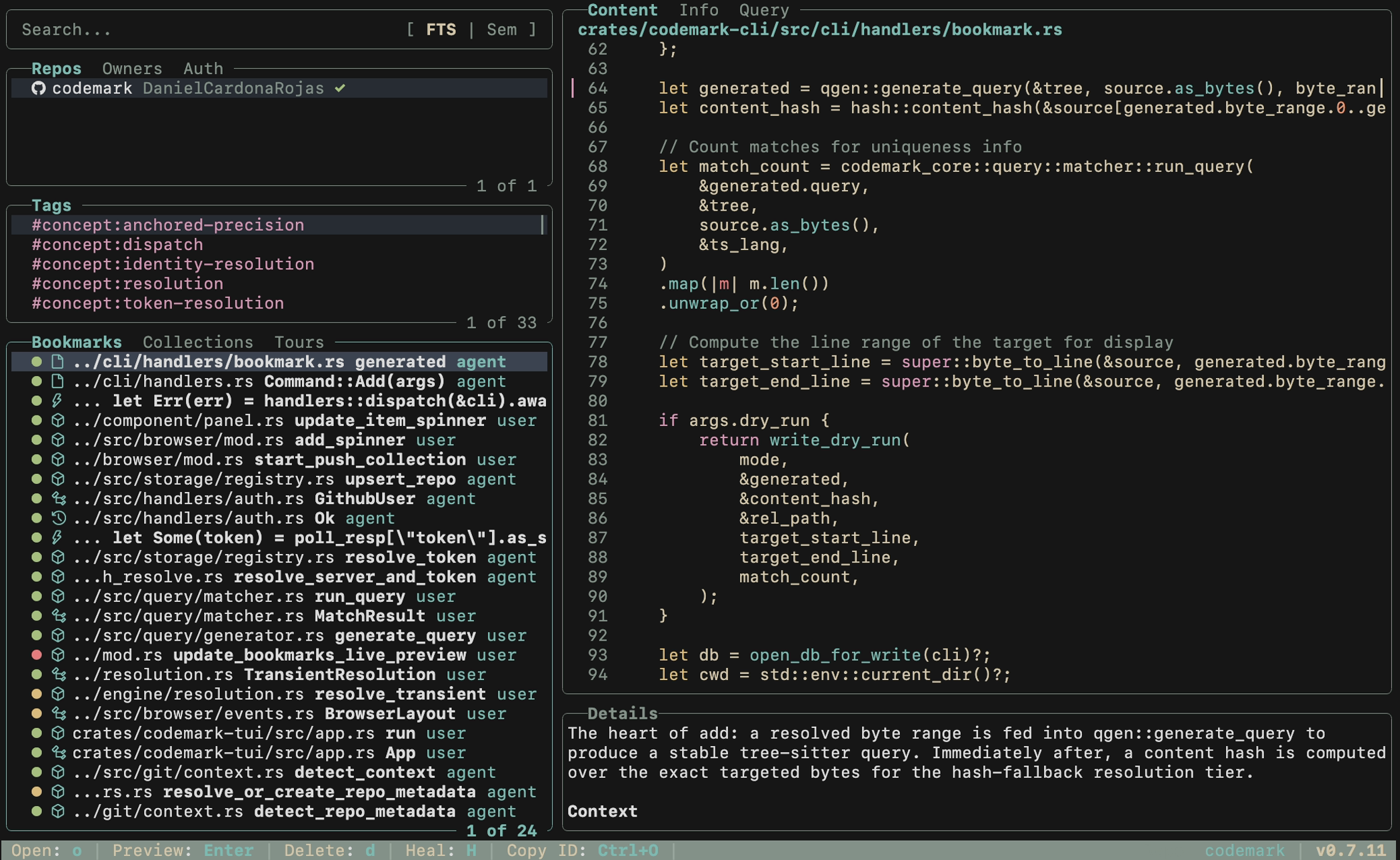Click the cube icon beside detect_repo_metadata
The width and height of the screenshot is (1400, 860).
coord(58,811)
